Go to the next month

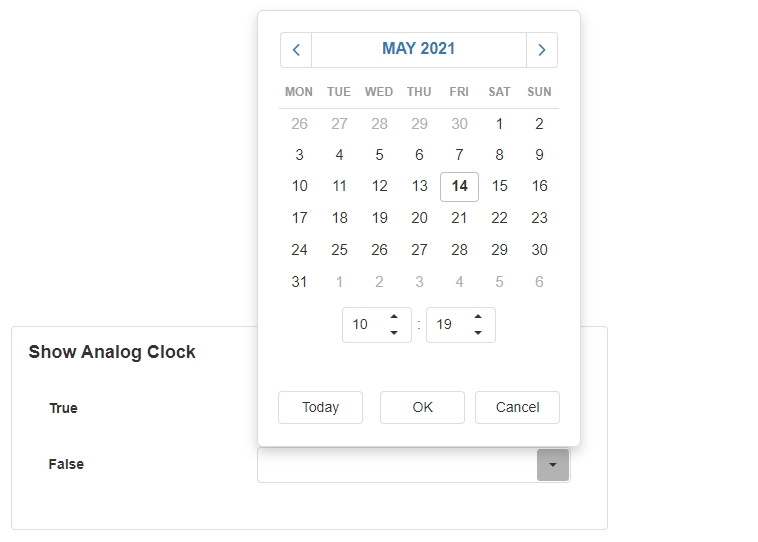click(542, 50)
